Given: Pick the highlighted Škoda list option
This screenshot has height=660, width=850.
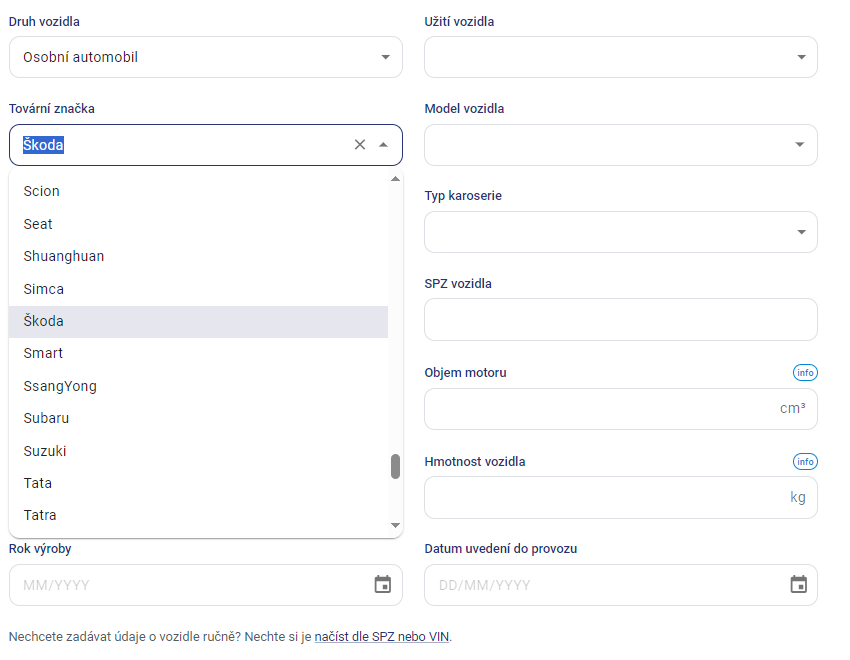Looking at the screenshot, I should coord(198,321).
